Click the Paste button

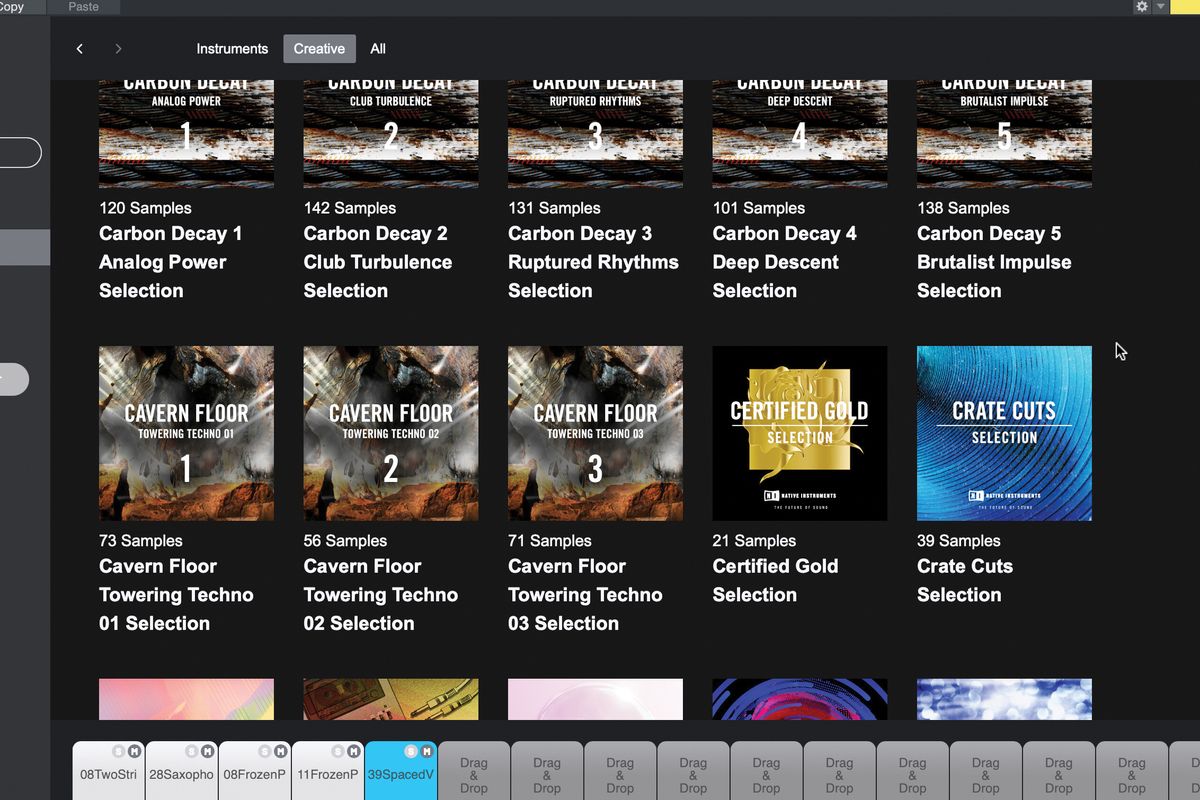tap(83, 7)
